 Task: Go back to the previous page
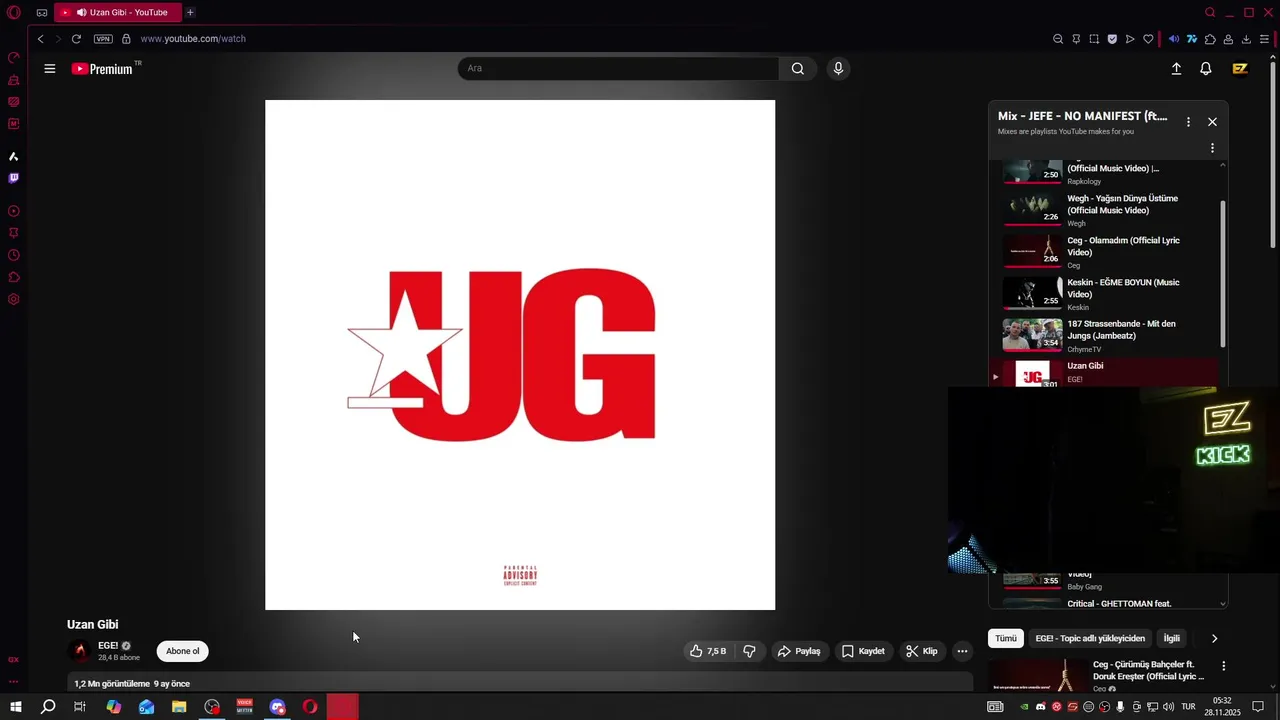pos(40,39)
